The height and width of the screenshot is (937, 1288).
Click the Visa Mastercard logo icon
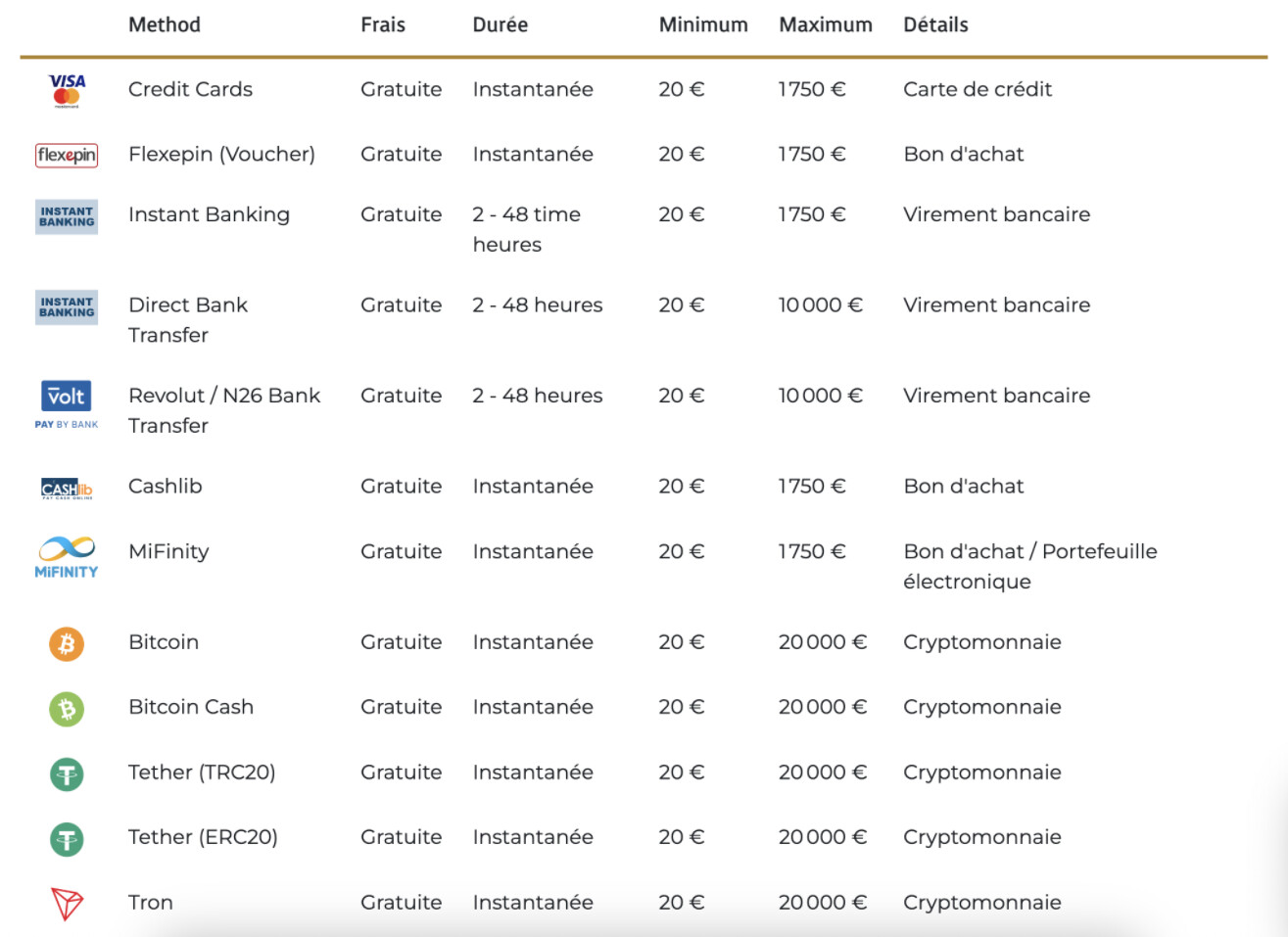(67, 90)
